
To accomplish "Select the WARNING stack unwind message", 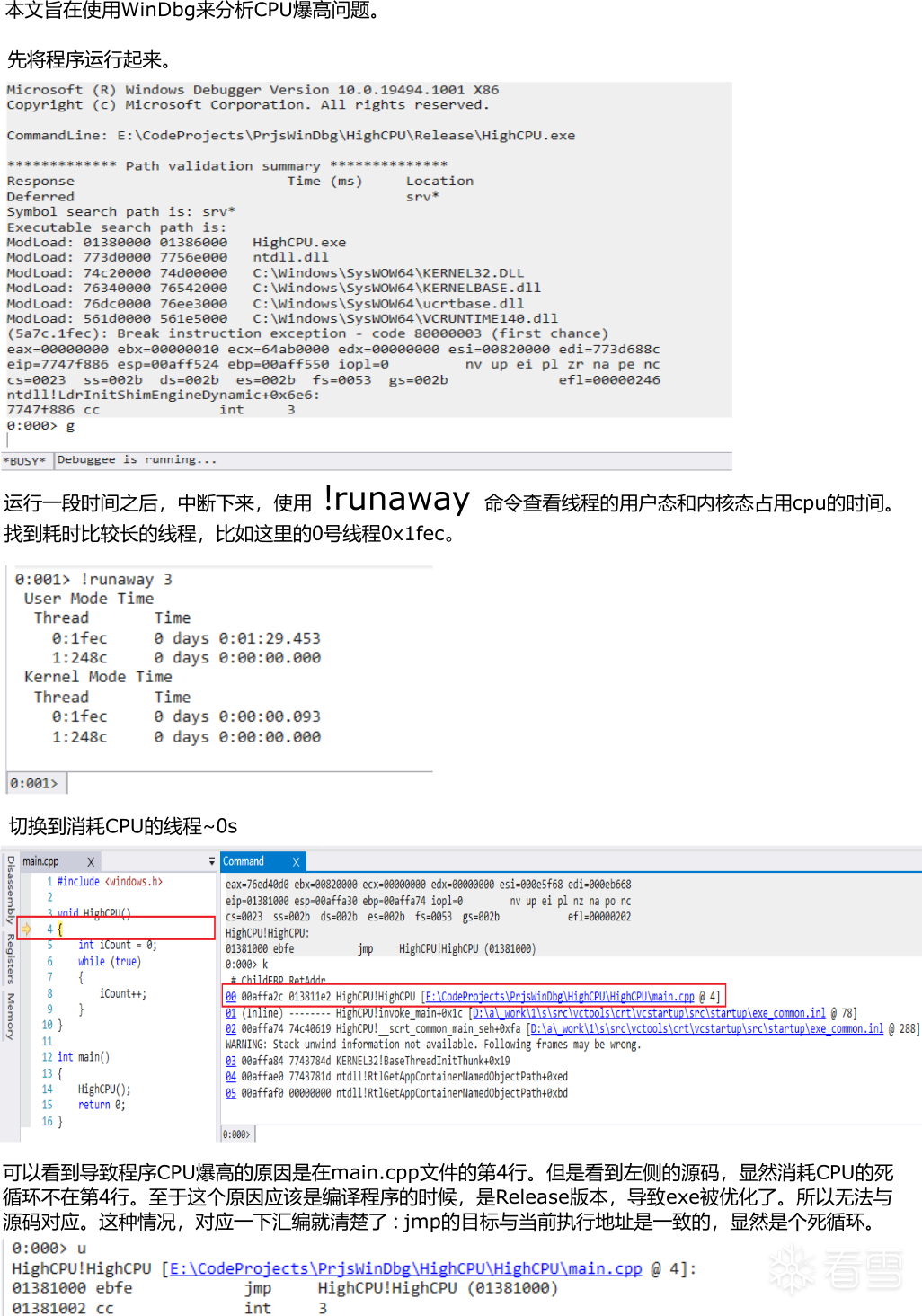I will click(432, 1045).
